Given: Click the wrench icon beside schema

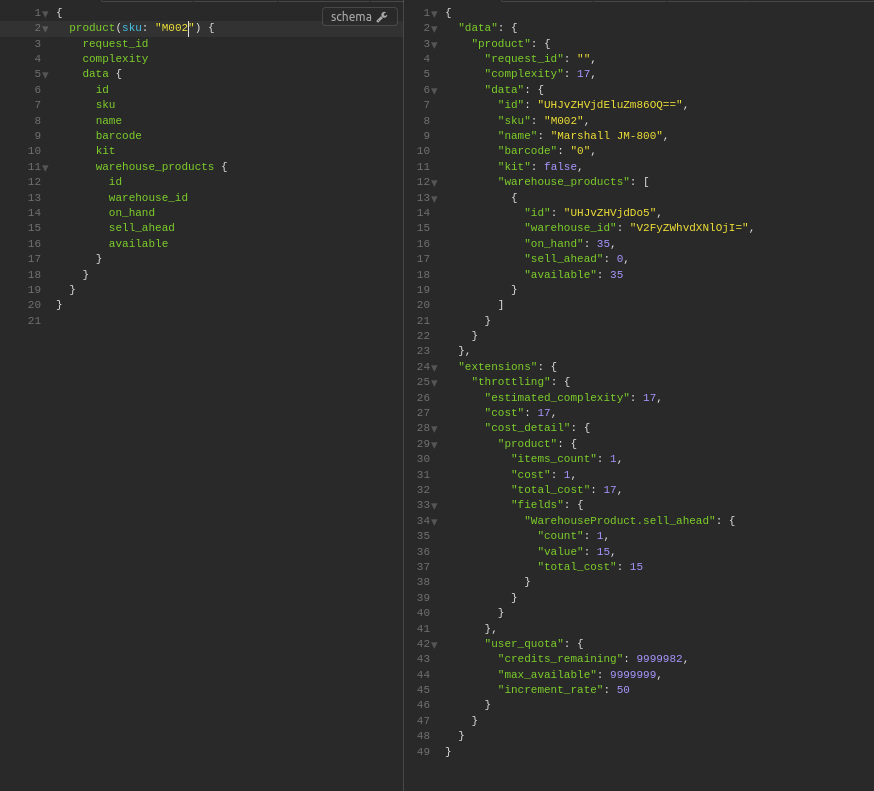Looking at the screenshot, I should coord(382,17).
